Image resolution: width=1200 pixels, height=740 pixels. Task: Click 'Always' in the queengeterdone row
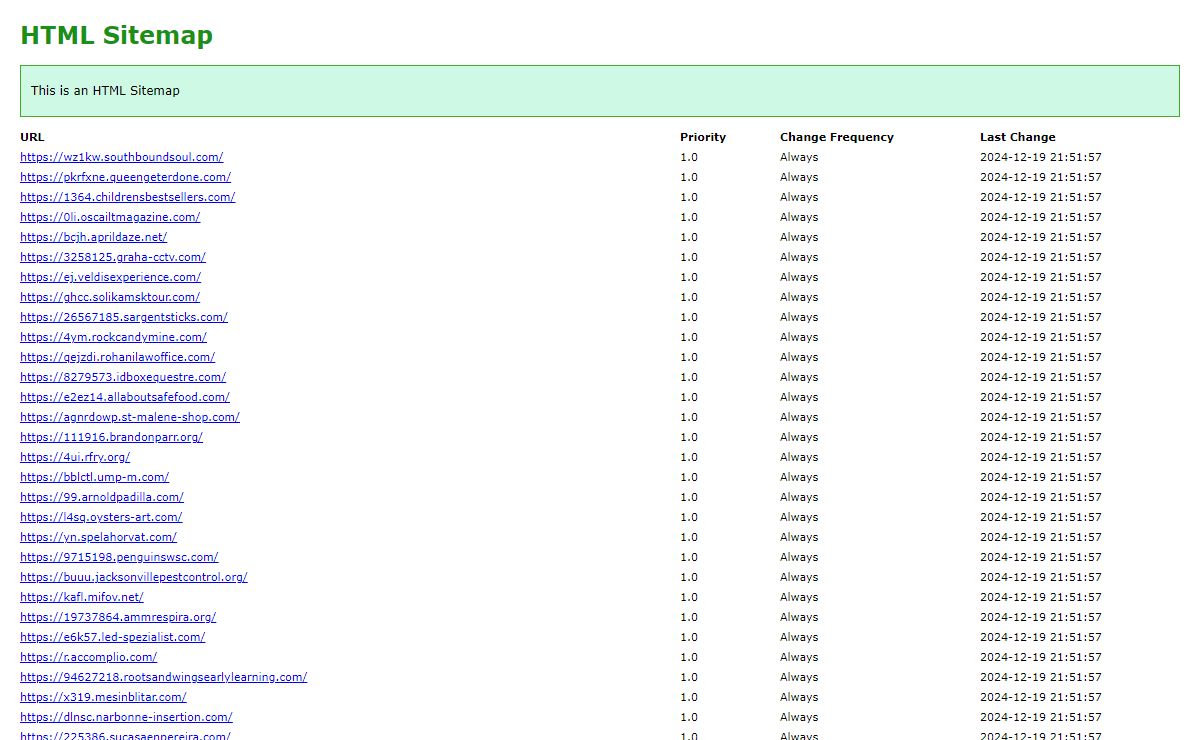pyautogui.click(x=799, y=177)
